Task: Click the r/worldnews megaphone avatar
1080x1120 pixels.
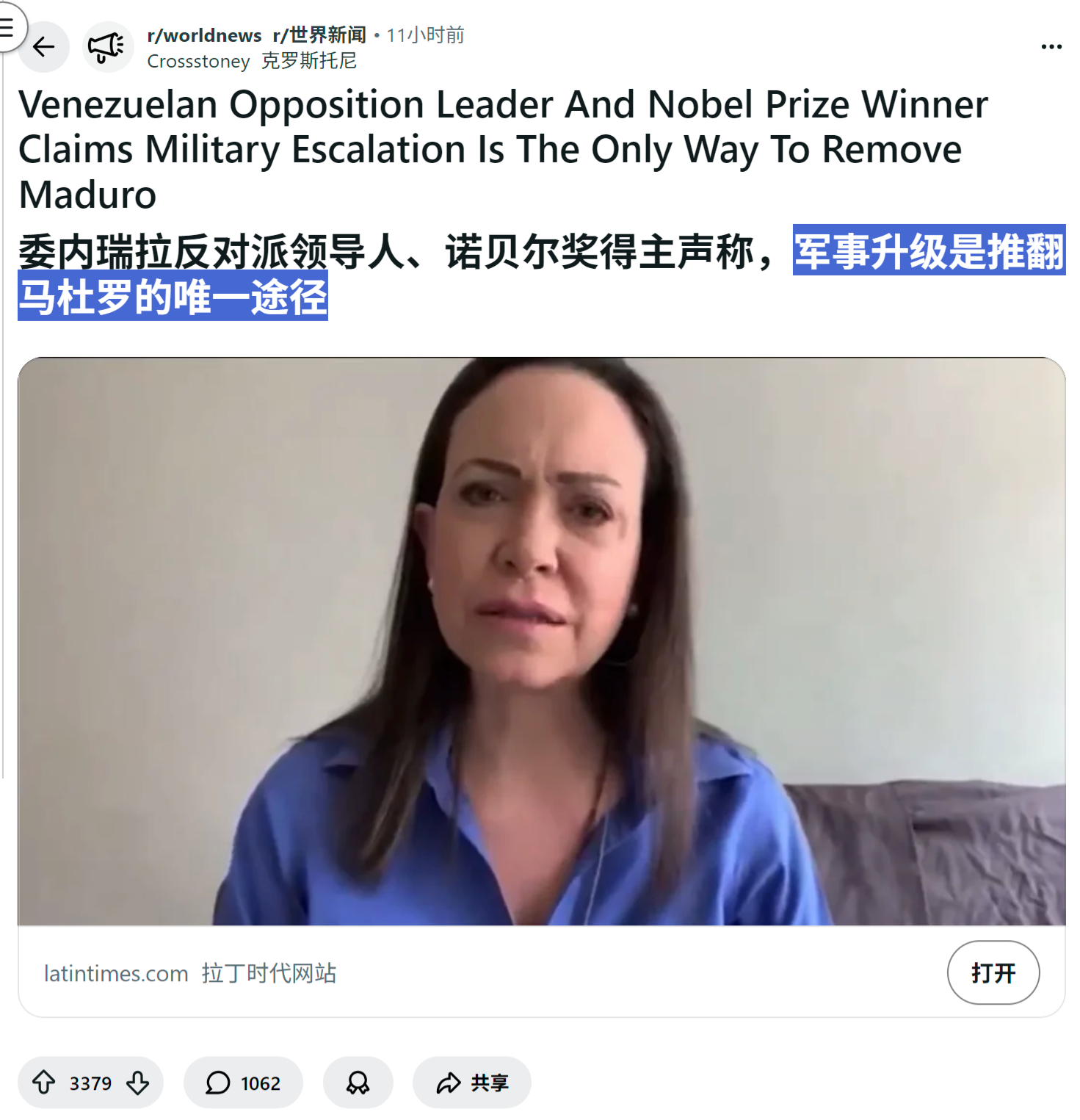Action: (x=108, y=47)
